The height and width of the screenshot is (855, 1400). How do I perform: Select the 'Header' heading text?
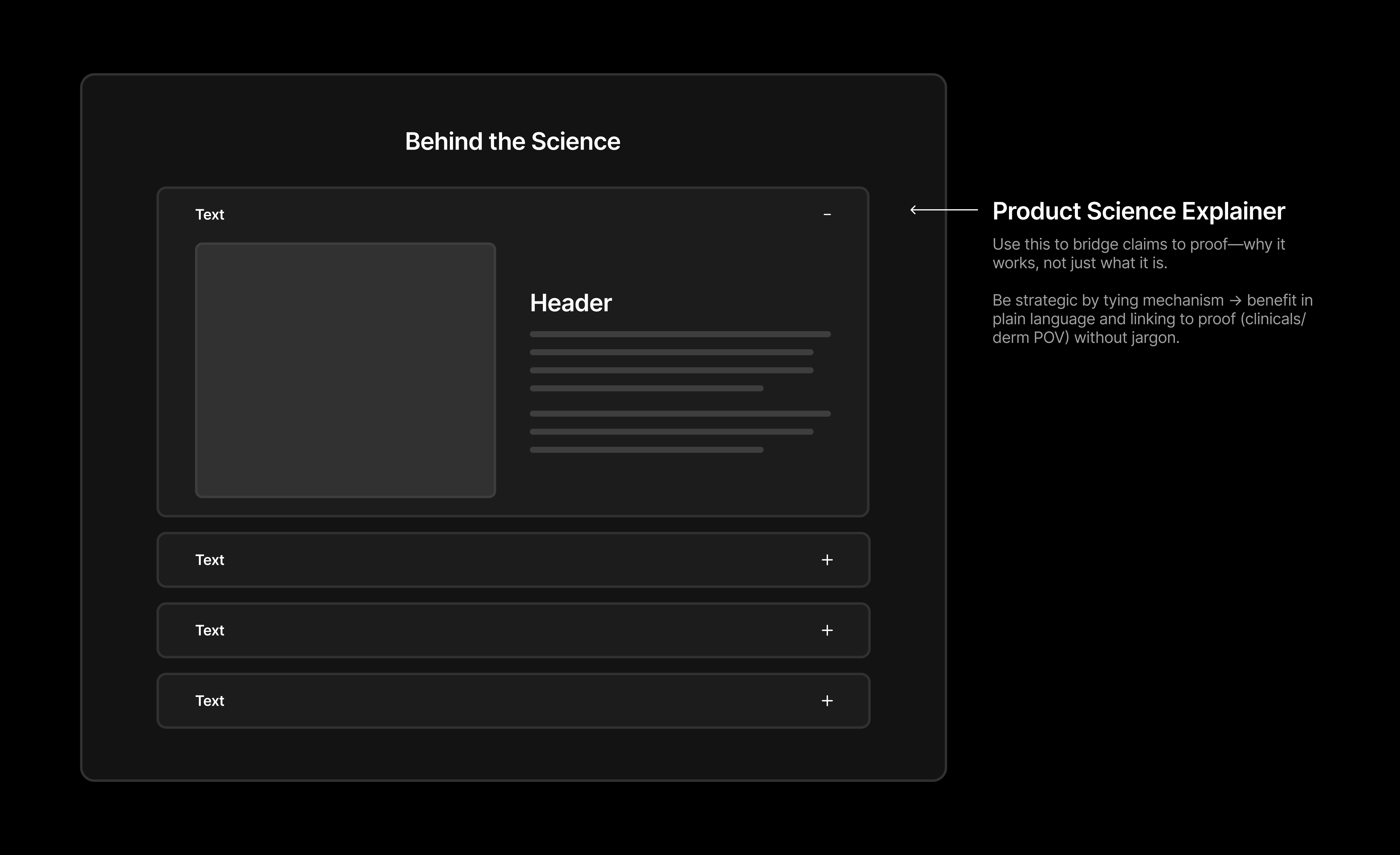(571, 303)
